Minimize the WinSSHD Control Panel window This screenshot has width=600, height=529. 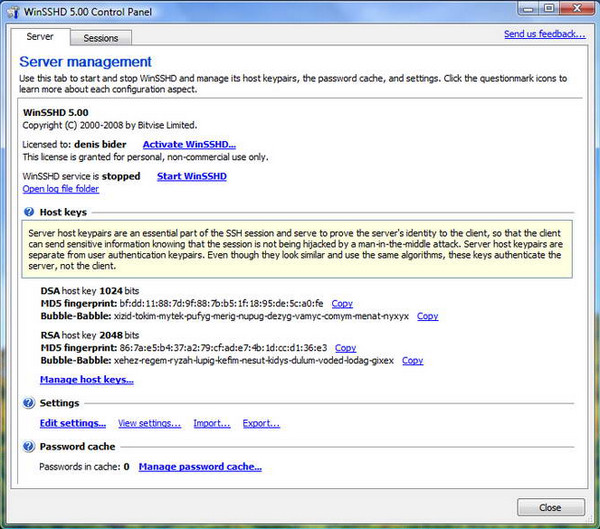coord(528,8)
